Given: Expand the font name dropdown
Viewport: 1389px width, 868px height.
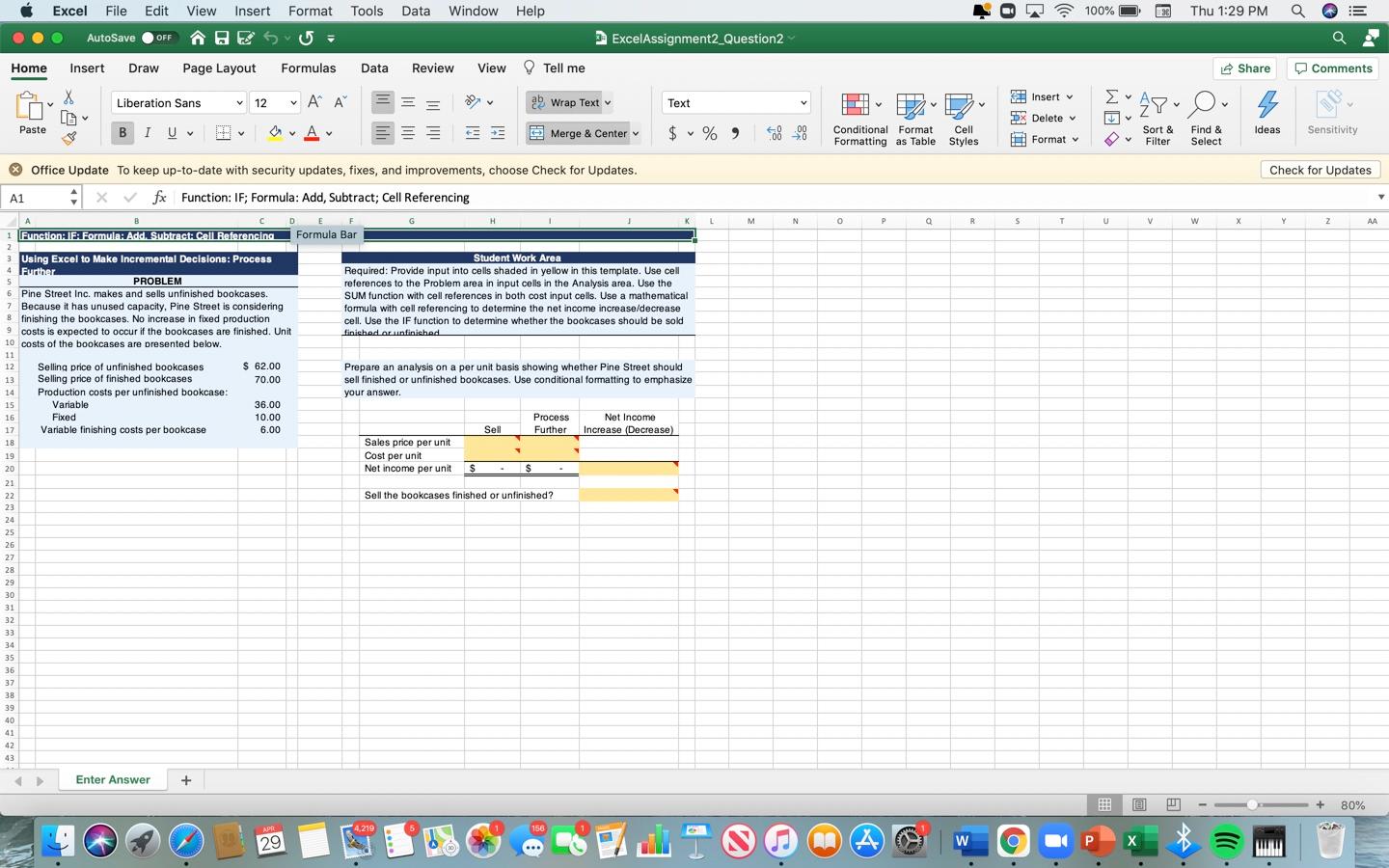Looking at the screenshot, I should point(239,103).
